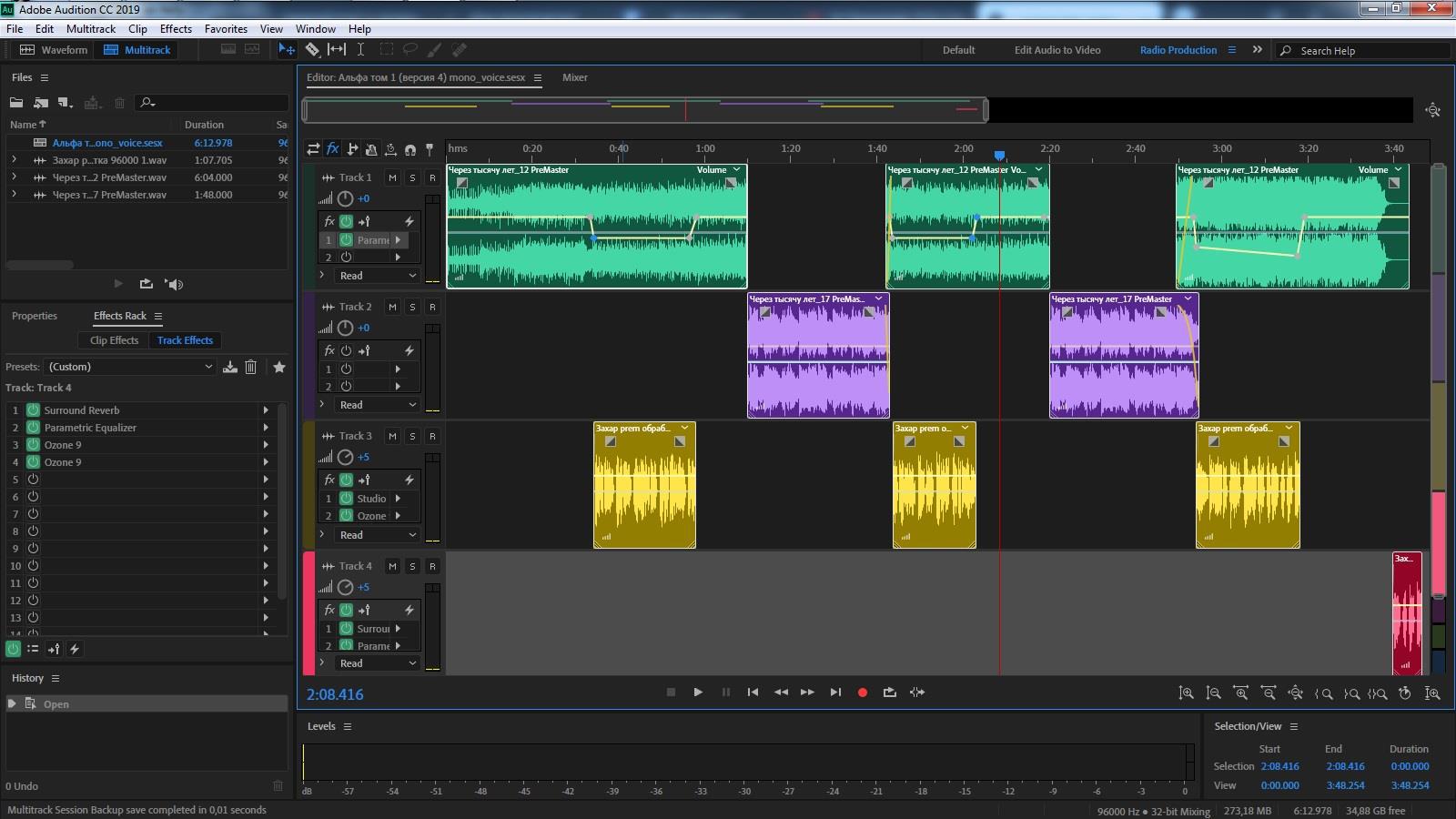Click Zoom Out Full icon
This screenshot has height=819, width=1456.
(1295, 693)
